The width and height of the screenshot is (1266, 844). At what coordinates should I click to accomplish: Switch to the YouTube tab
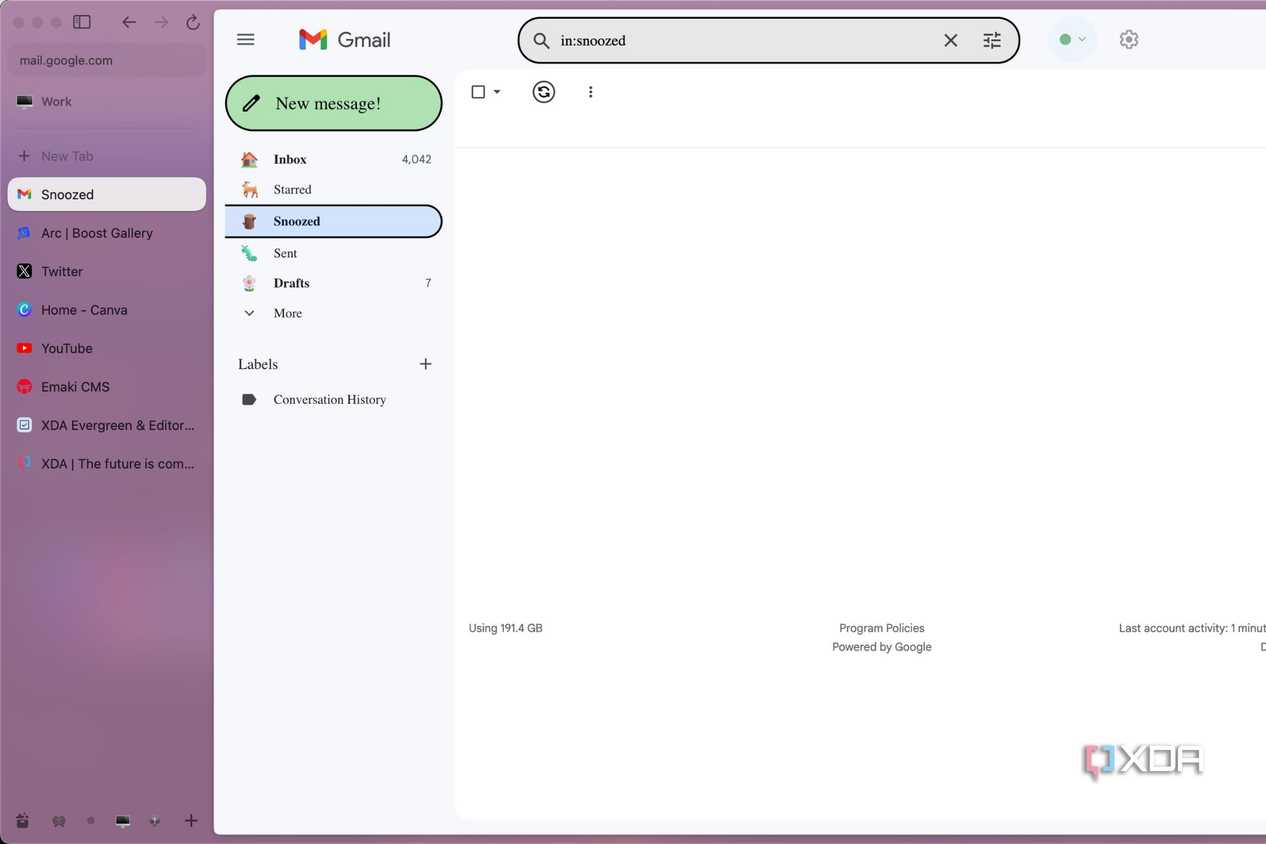pyautogui.click(x=107, y=348)
